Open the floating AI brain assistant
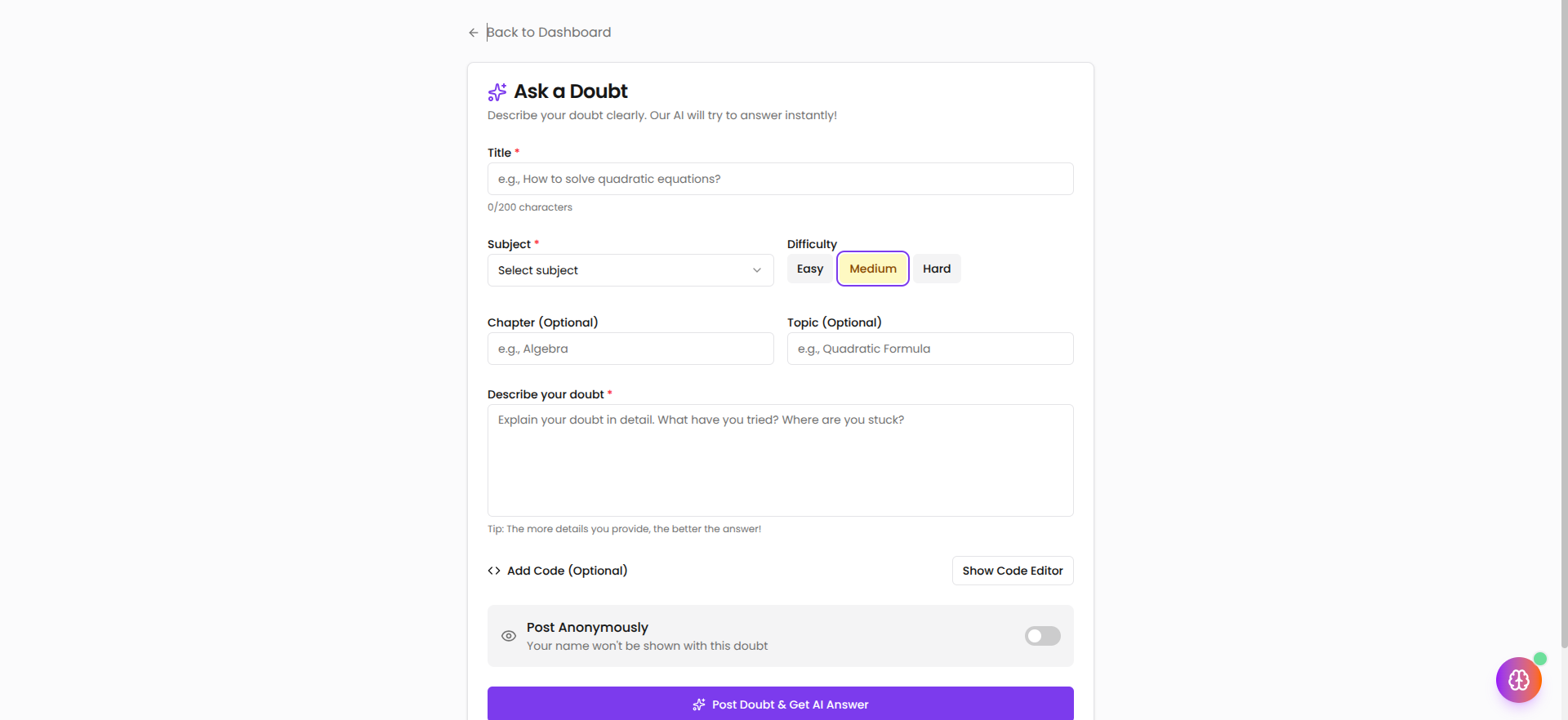 coord(1518,680)
